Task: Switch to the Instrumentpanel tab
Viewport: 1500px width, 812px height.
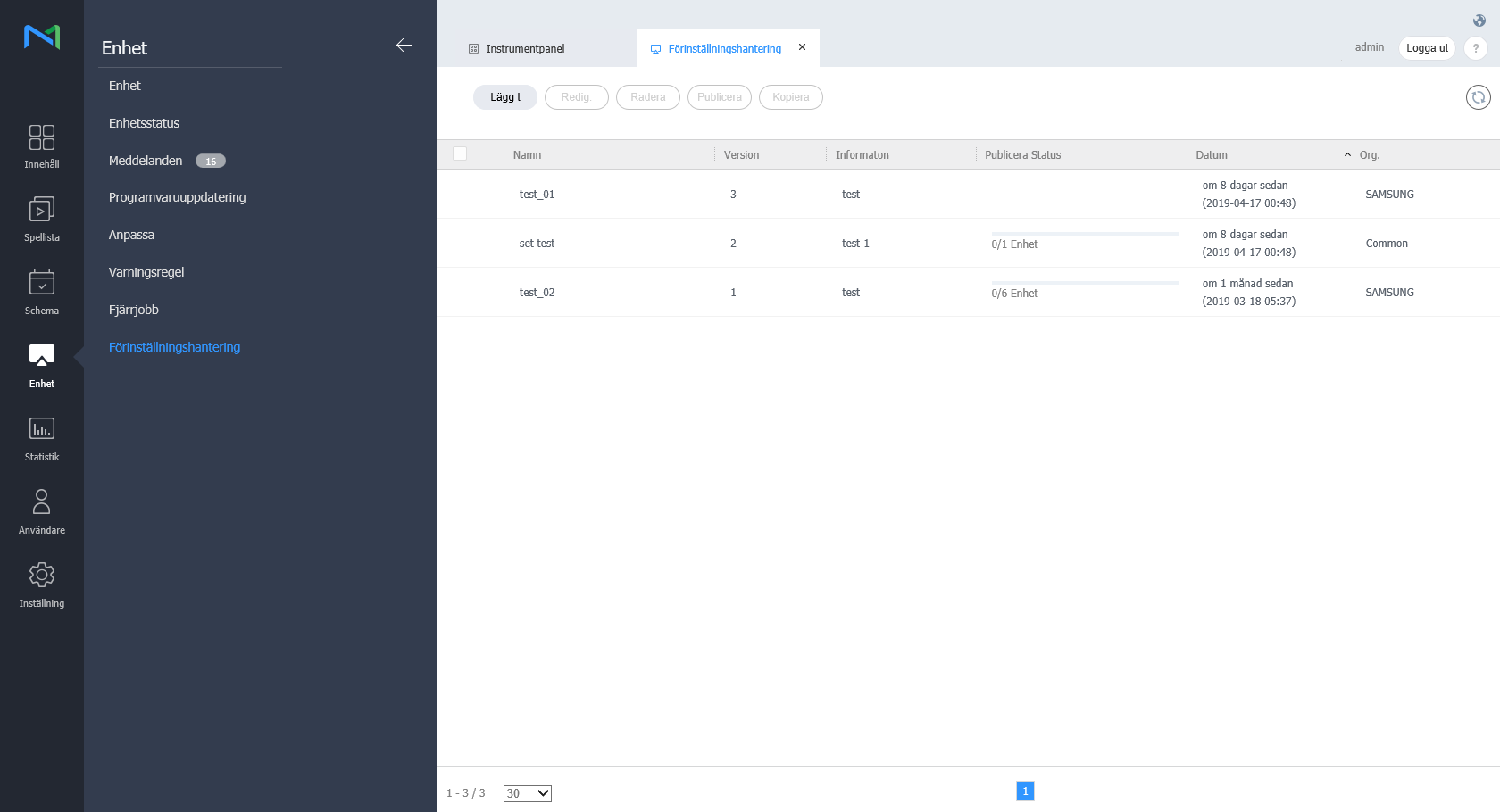Action: (525, 49)
